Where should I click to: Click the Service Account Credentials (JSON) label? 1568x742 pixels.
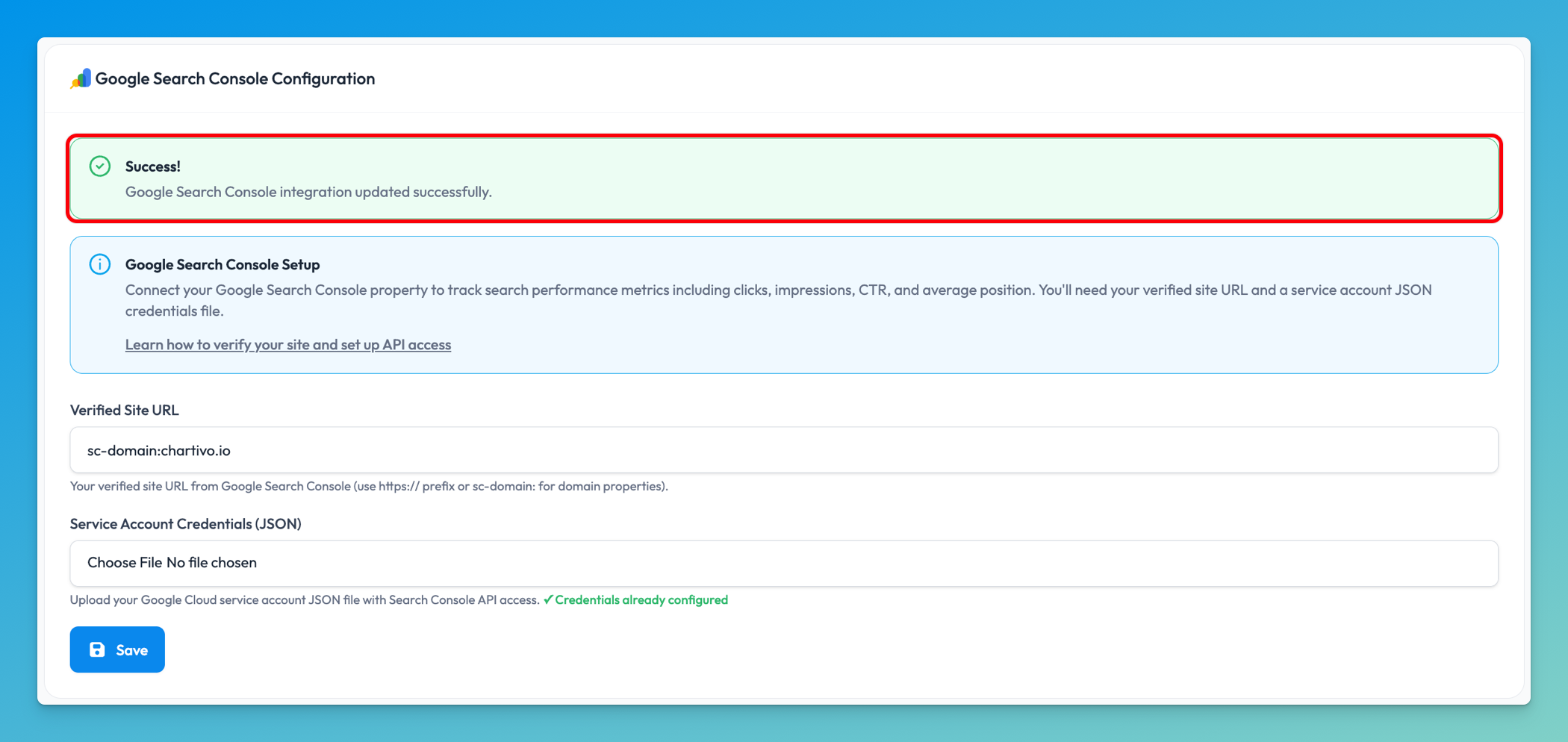coord(185,523)
